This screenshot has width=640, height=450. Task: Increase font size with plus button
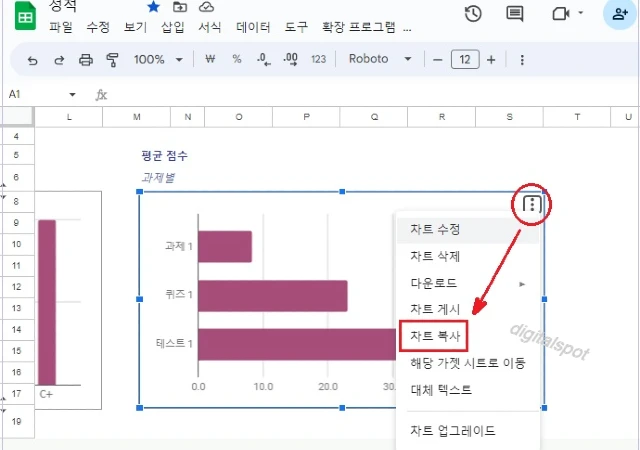point(491,60)
